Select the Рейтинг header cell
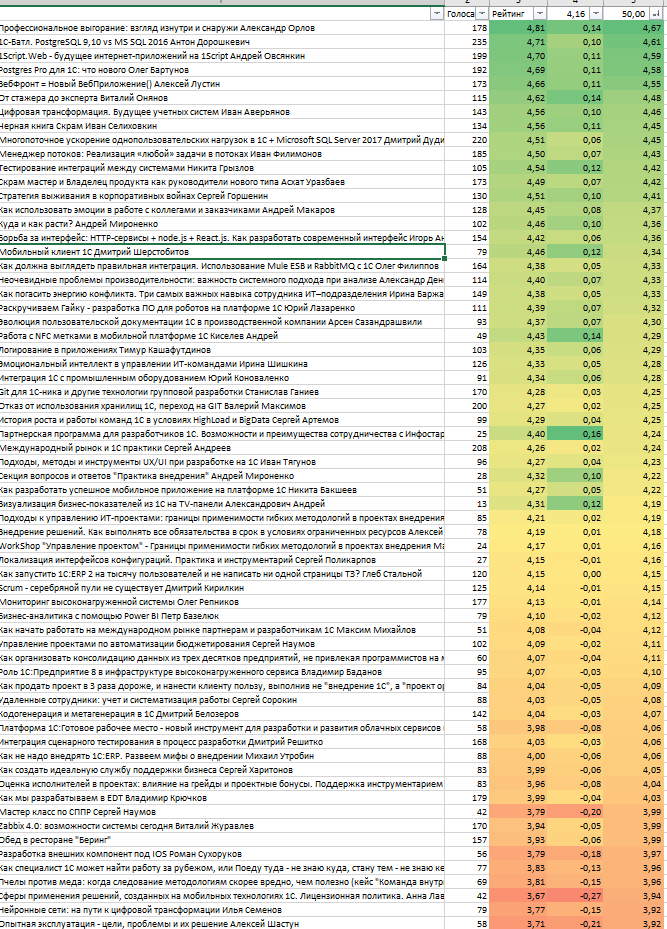Screen dimensions: 667x929 [518, 14]
